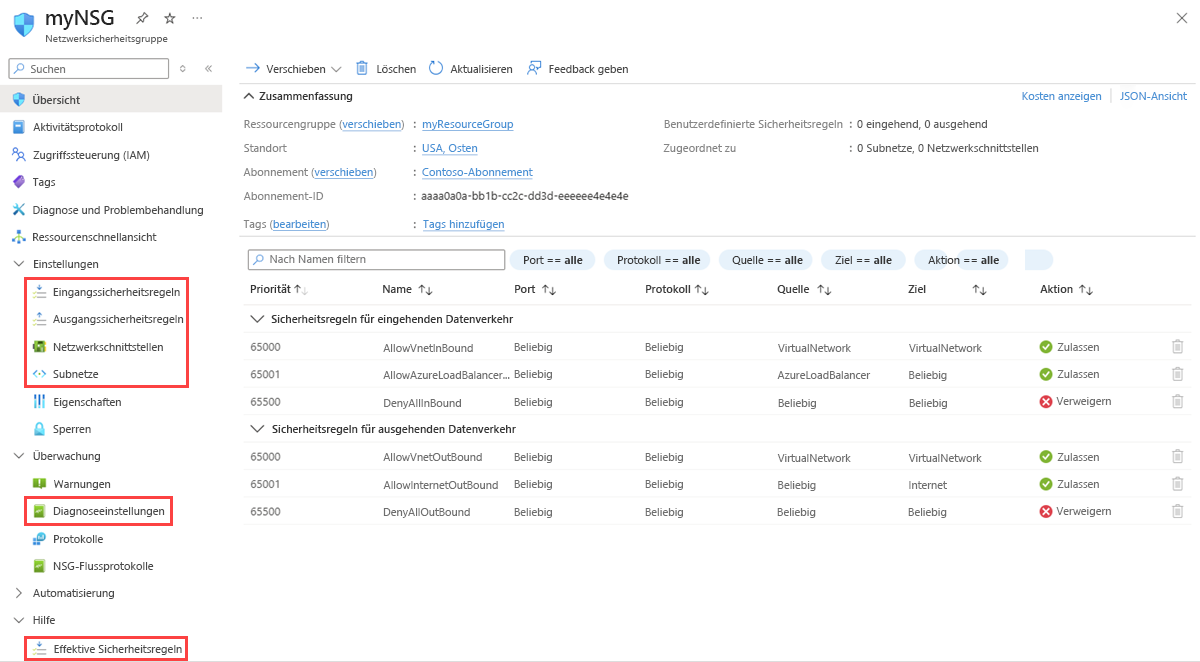This screenshot has width=1200, height=662.
Task: Pin myNSG using the pin icon
Action: tap(143, 19)
